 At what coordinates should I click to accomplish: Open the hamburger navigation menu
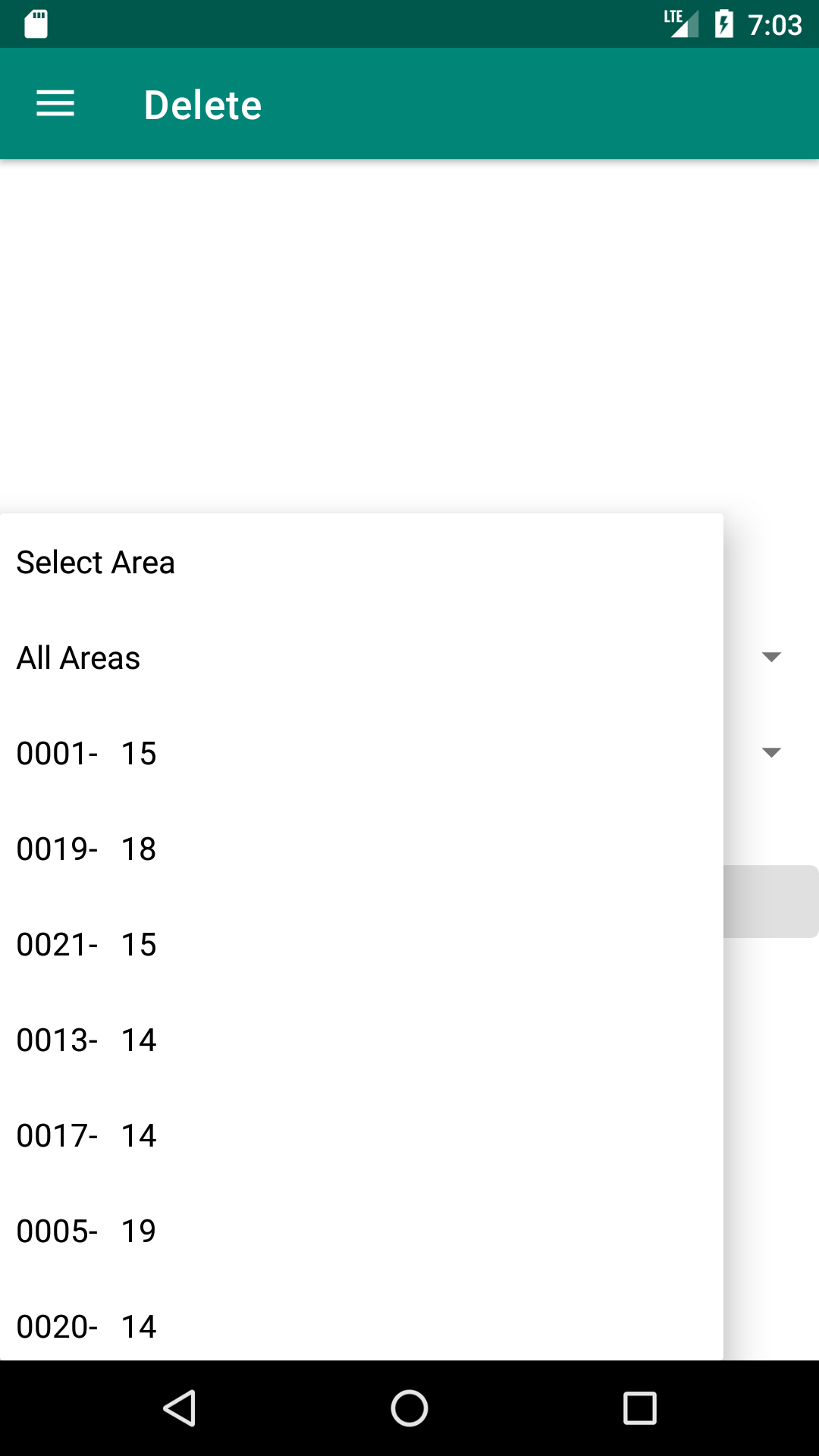click(x=55, y=104)
